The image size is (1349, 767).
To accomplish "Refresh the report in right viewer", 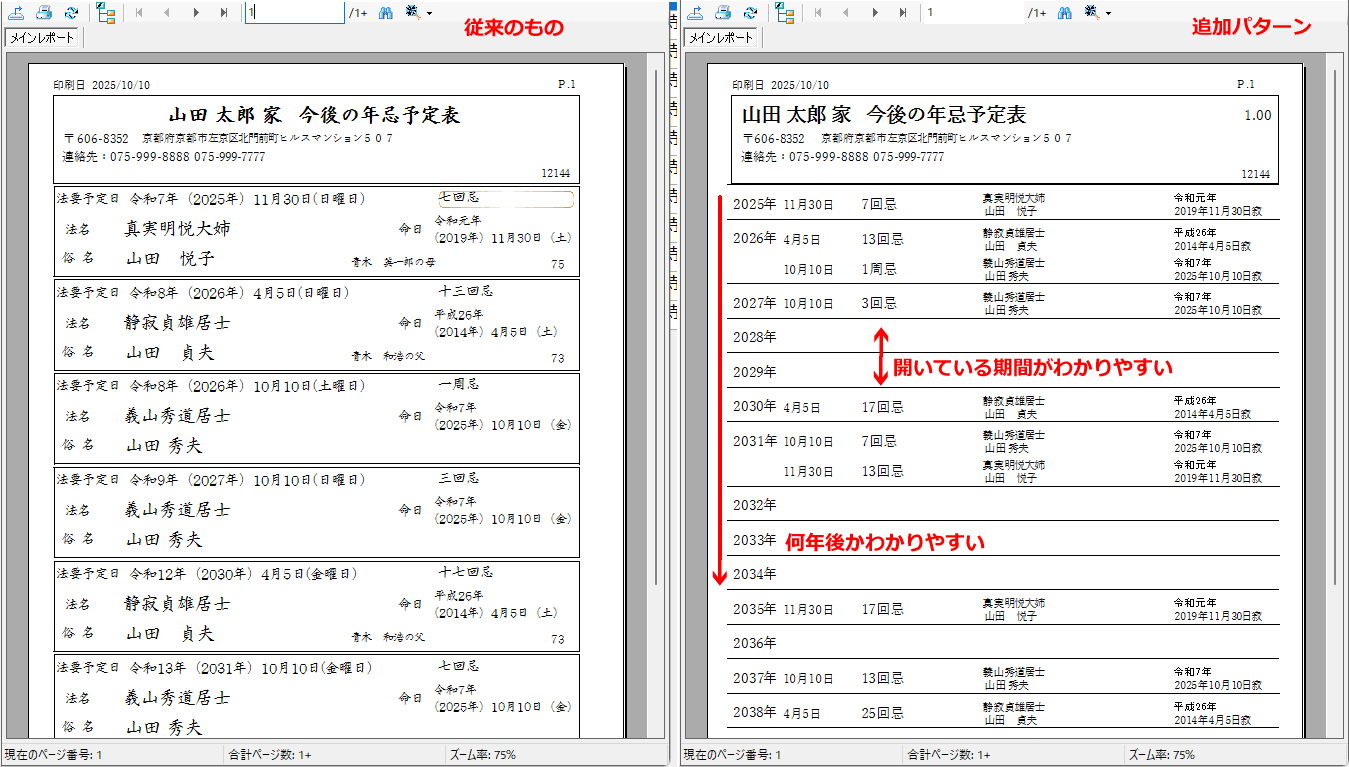I will point(749,13).
